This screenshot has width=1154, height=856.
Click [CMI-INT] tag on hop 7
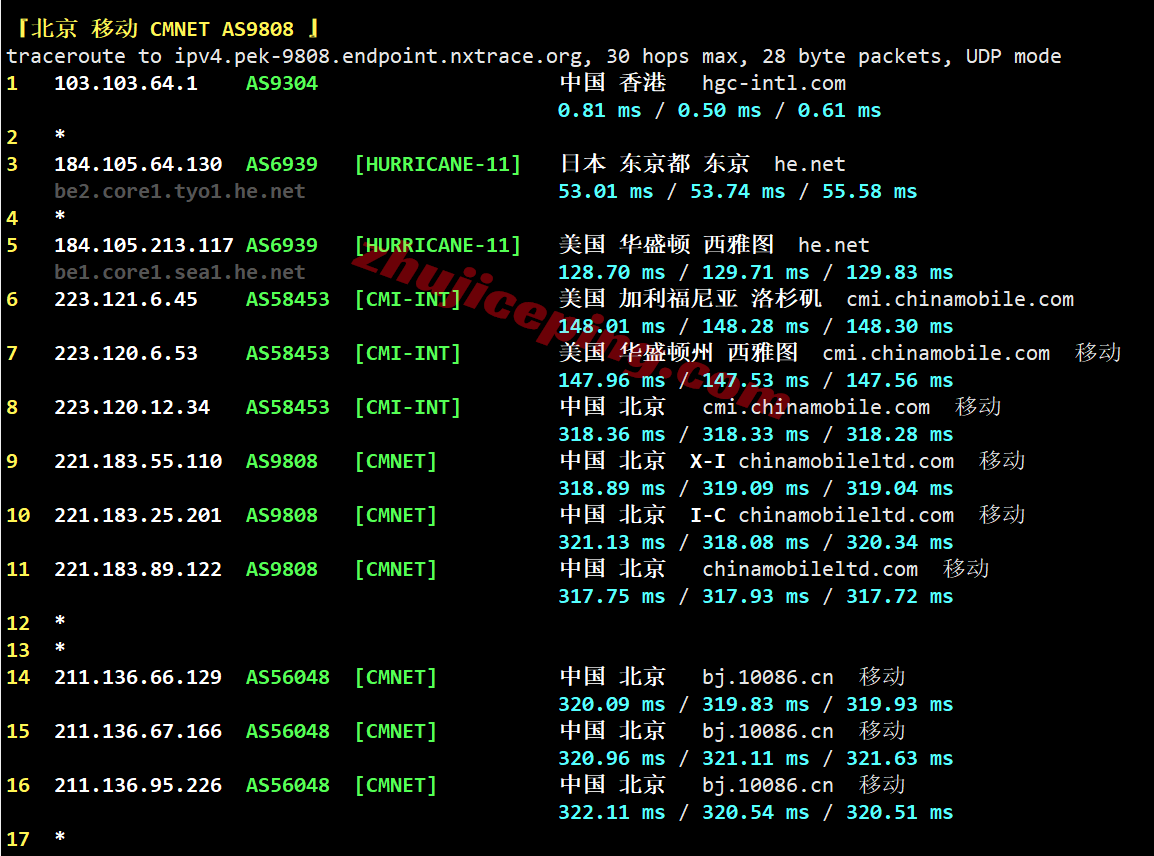(x=407, y=353)
